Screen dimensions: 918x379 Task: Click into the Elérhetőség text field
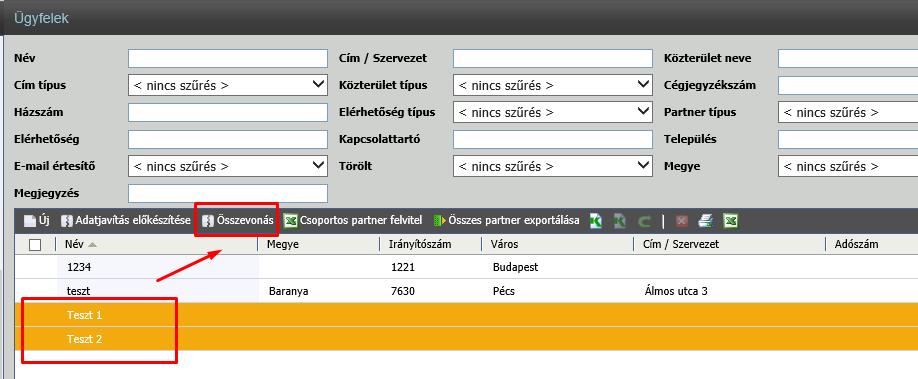tap(228, 139)
